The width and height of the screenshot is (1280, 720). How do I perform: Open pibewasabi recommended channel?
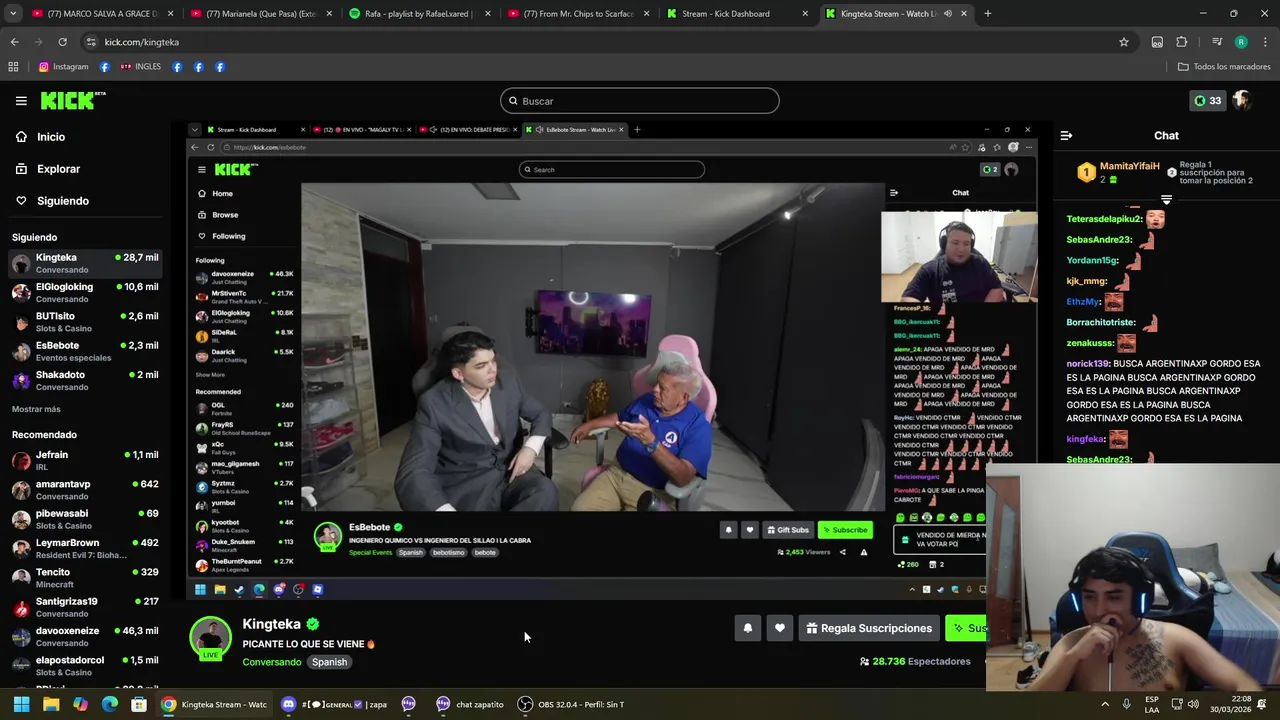(x=85, y=519)
